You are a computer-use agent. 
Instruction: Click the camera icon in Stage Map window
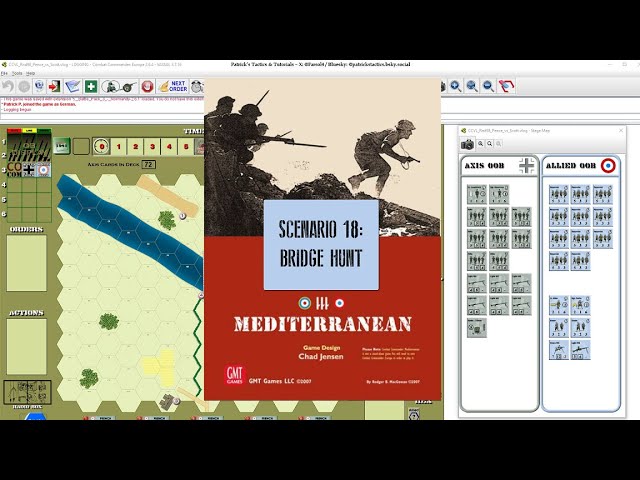(x=468, y=144)
